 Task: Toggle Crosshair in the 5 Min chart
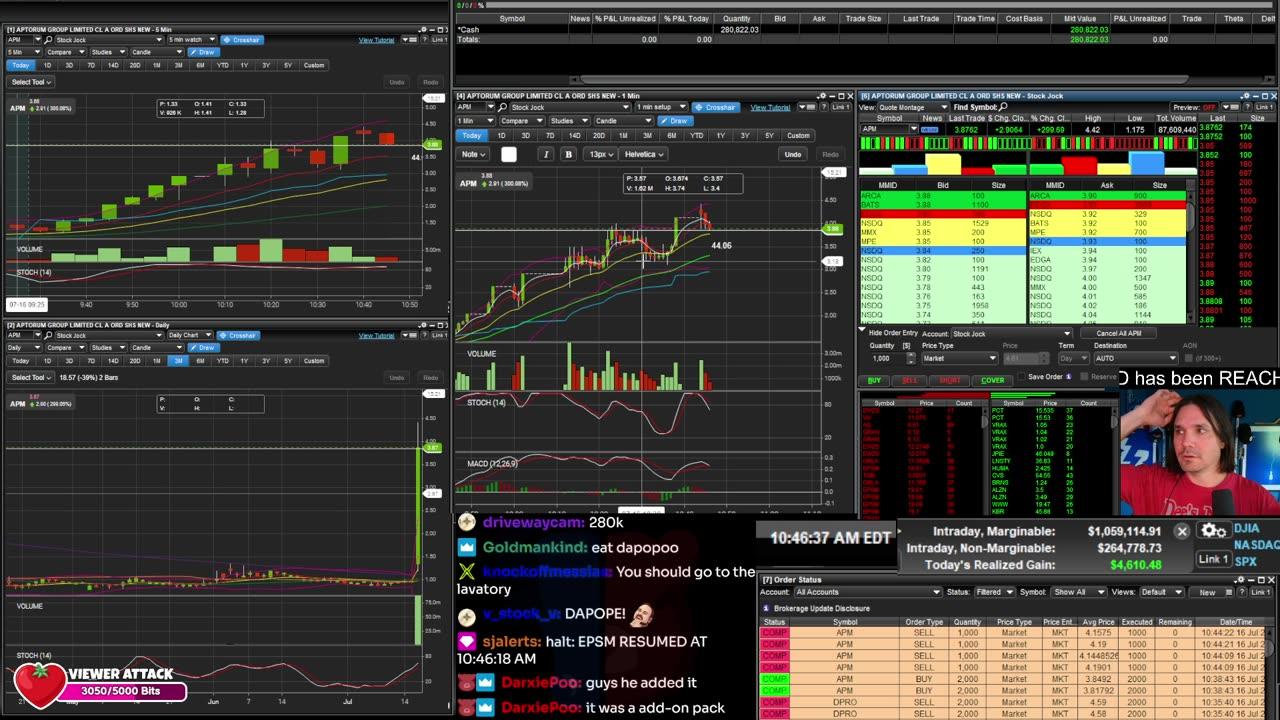[242, 40]
